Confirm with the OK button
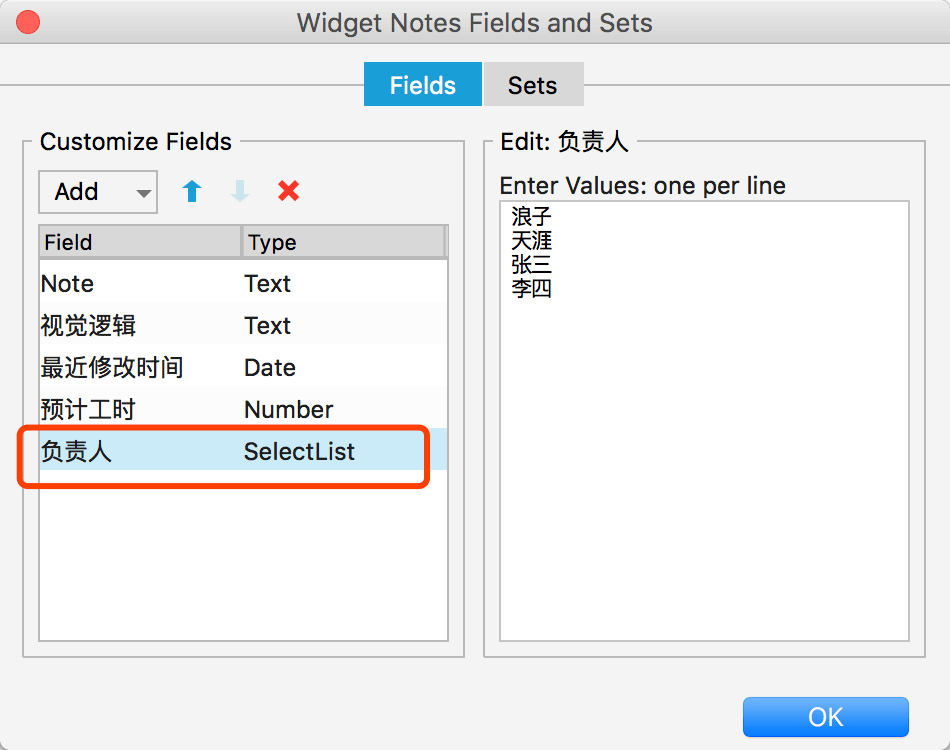950x750 pixels. (x=826, y=717)
